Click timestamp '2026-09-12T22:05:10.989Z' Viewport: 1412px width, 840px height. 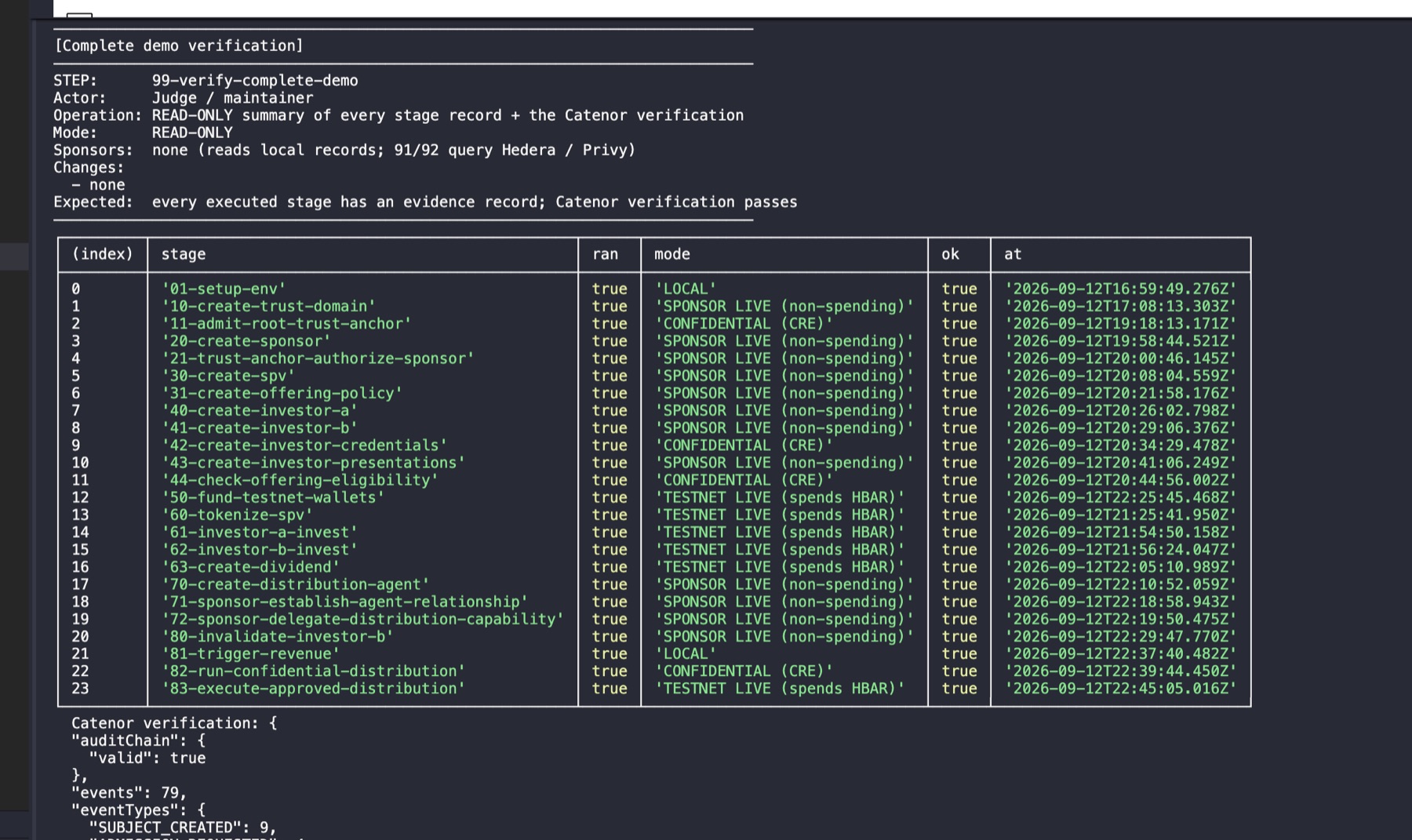1121,567
